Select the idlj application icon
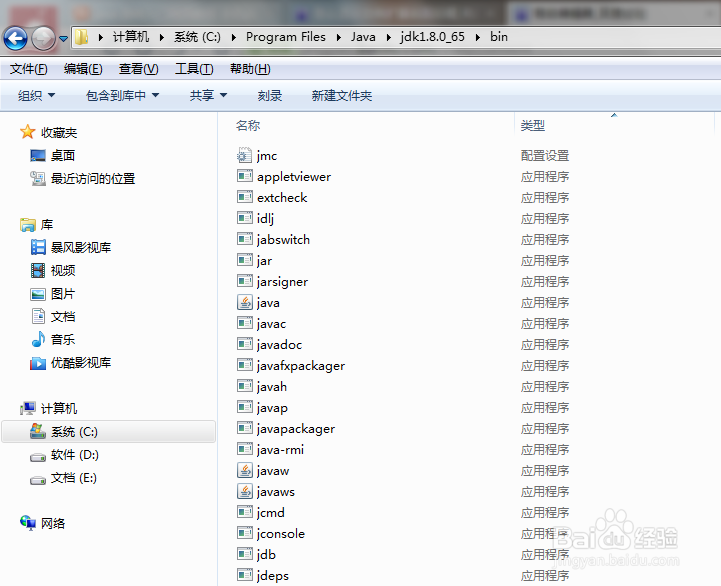This screenshot has width=721, height=586. 245,218
